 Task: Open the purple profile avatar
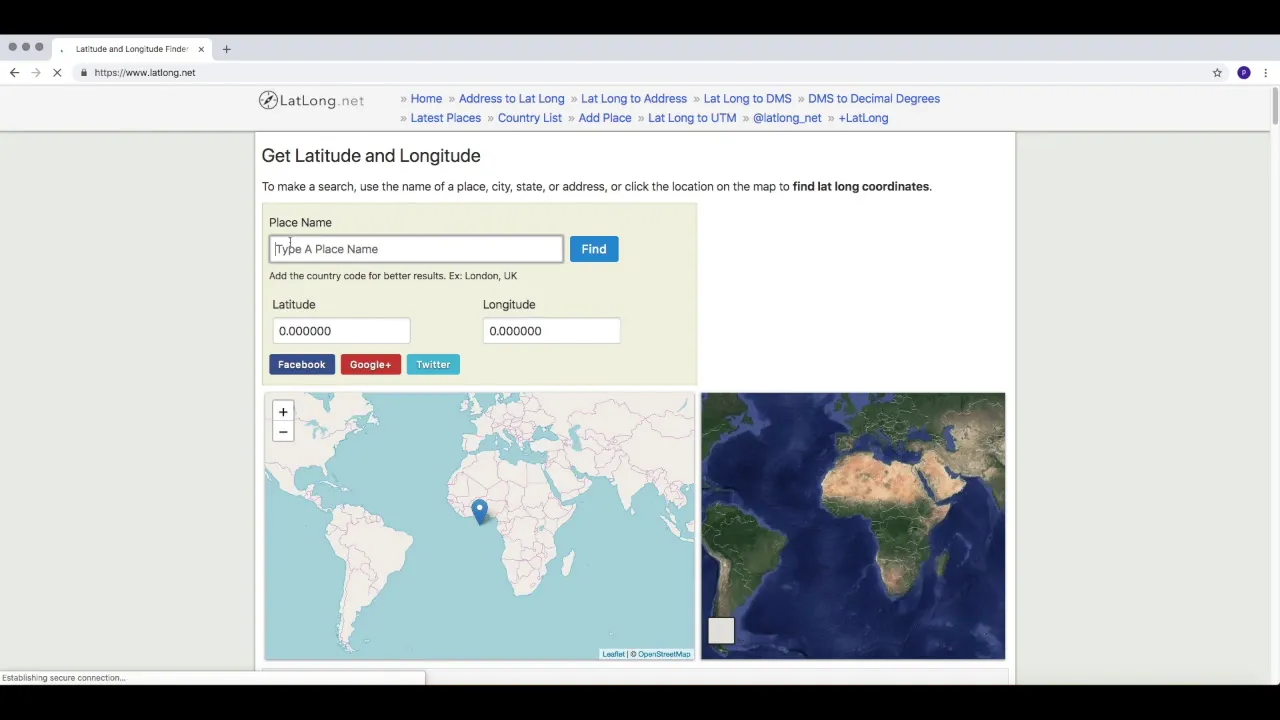tap(1244, 73)
